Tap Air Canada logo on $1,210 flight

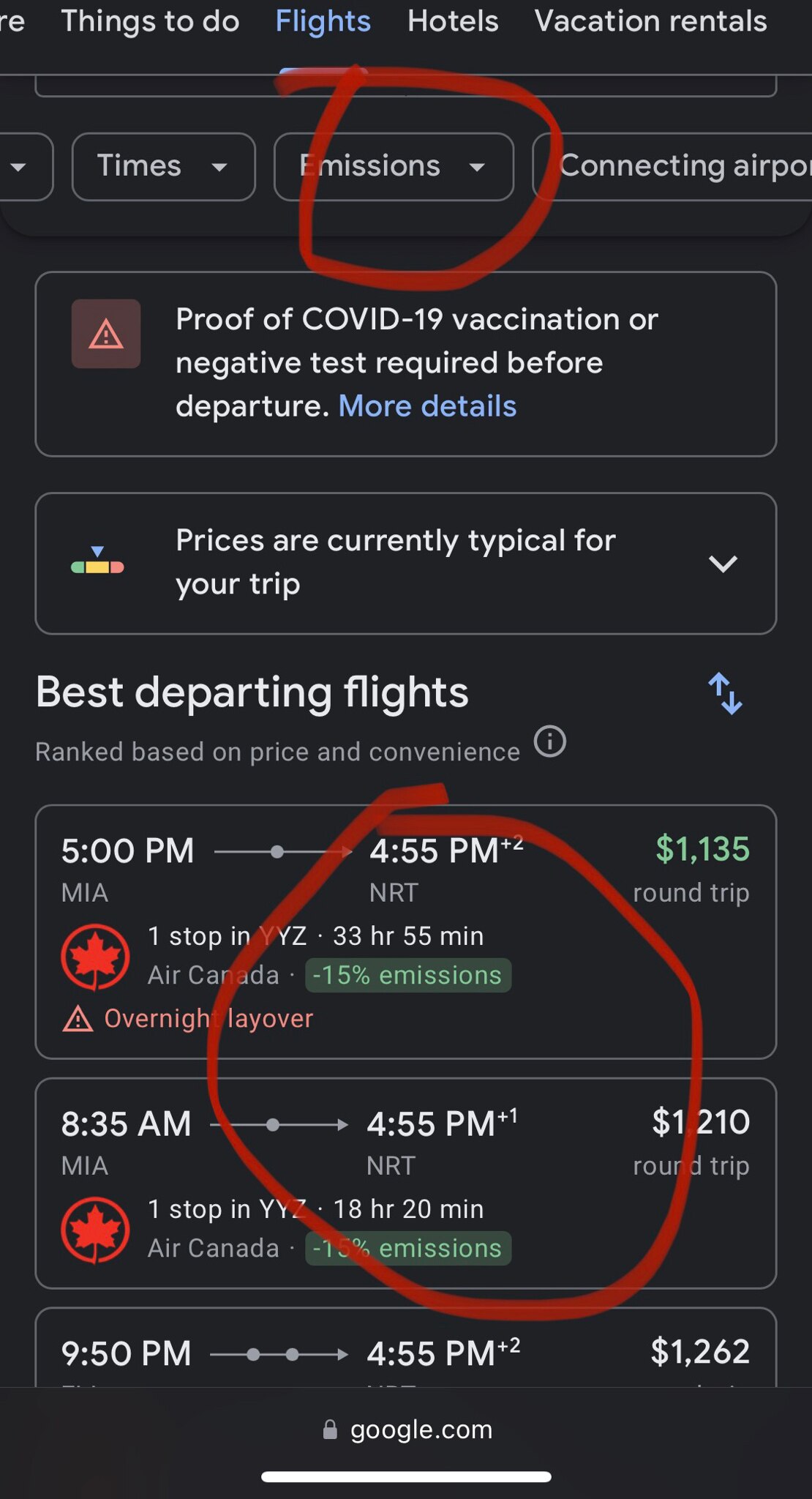click(x=95, y=1230)
